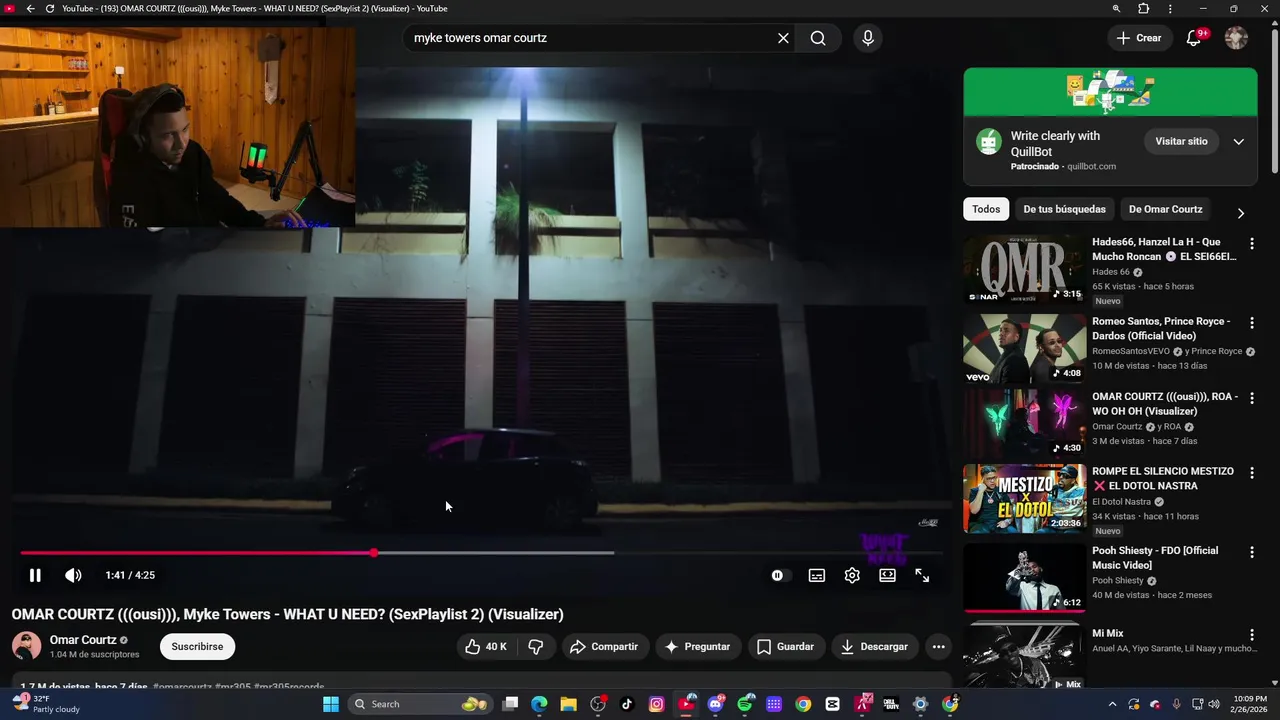
Task: Open the account avatar menu
Action: click(1237, 38)
